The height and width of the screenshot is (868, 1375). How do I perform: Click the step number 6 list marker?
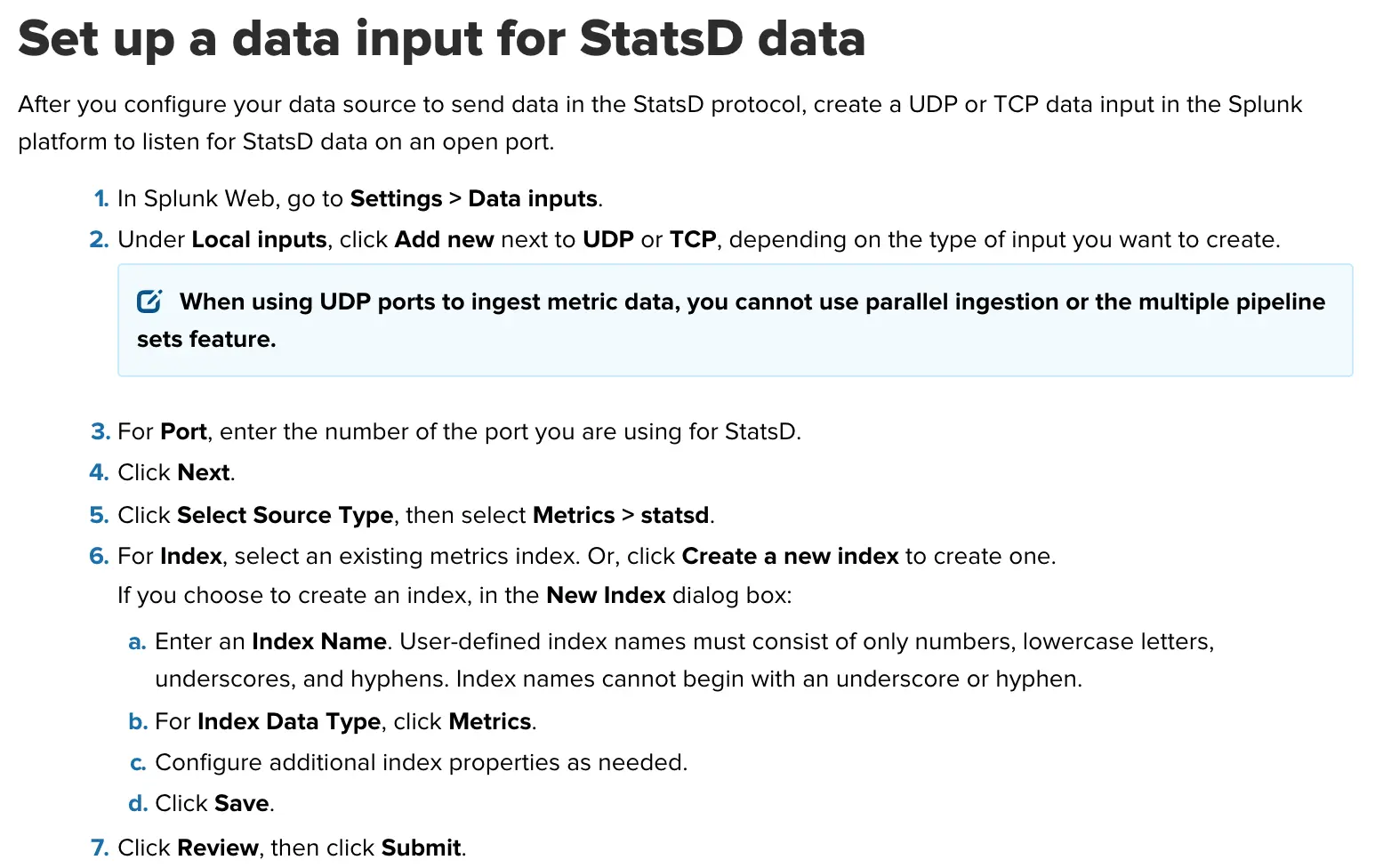[x=99, y=556]
